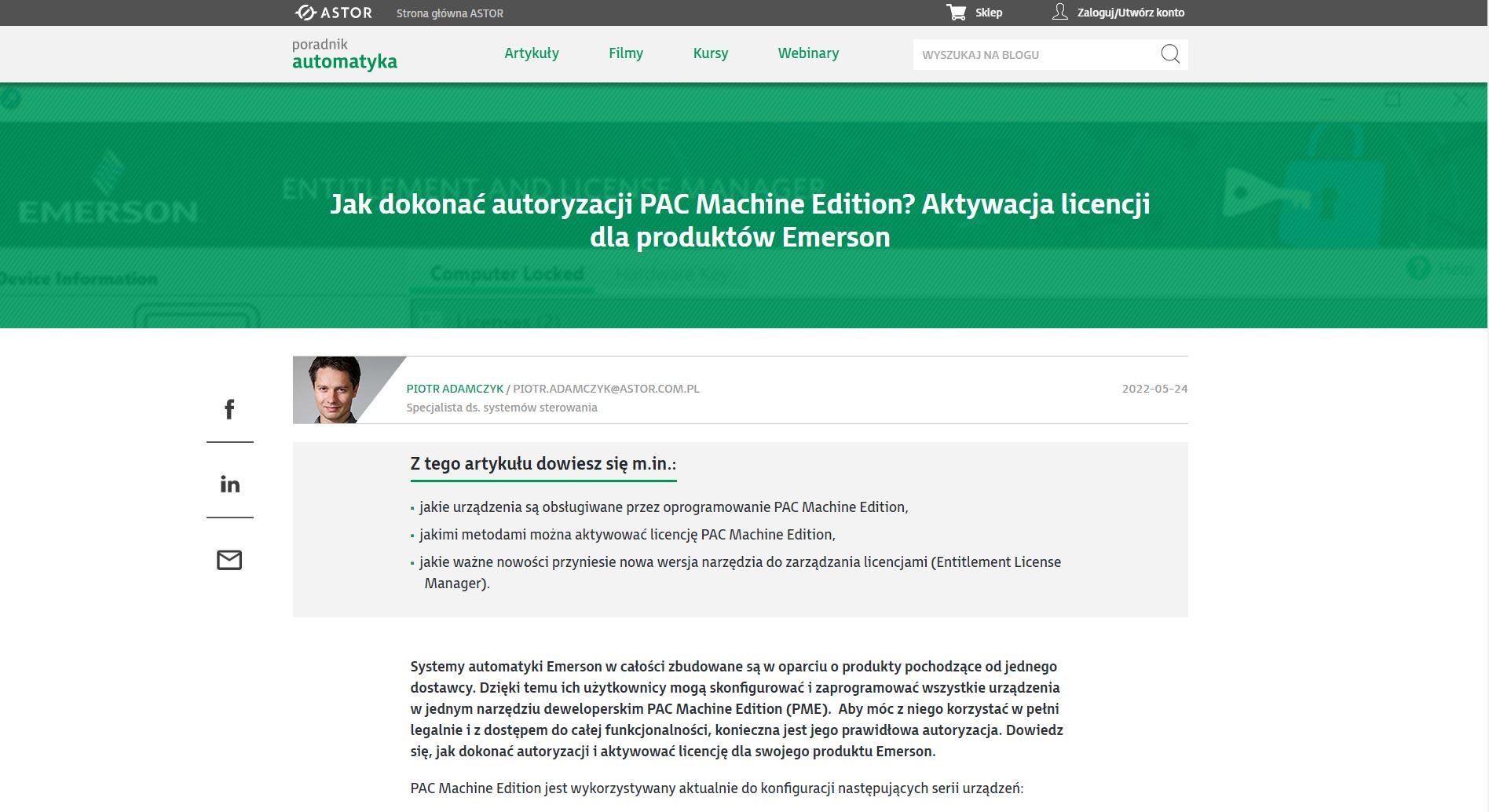The width and height of the screenshot is (1489, 812).
Task: Open the Artykuły menu
Action: (x=532, y=53)
